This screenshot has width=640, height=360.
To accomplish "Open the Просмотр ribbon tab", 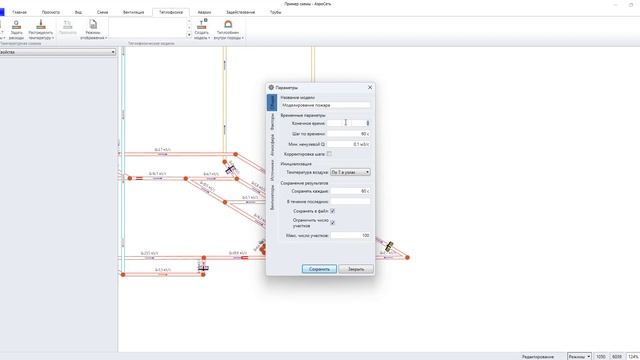I will [x=51, y=12].
